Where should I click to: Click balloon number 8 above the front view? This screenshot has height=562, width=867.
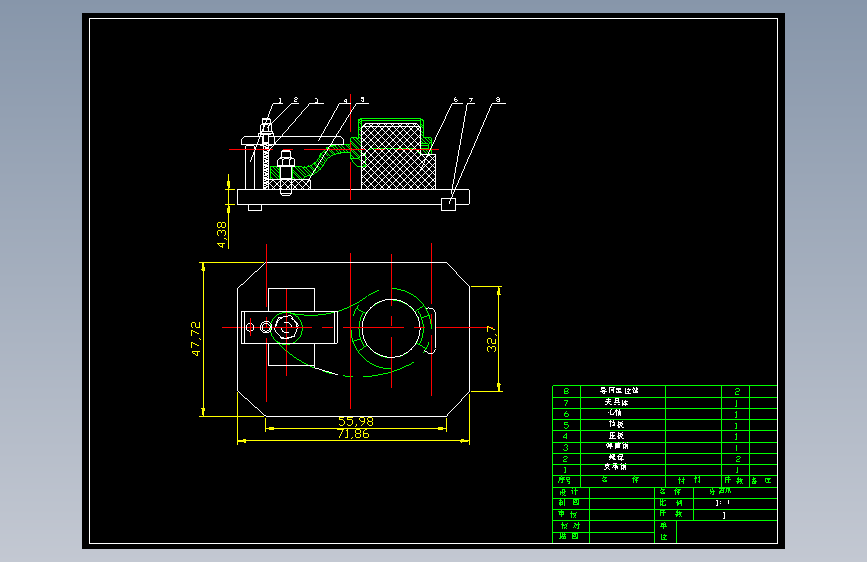[498, 100]
